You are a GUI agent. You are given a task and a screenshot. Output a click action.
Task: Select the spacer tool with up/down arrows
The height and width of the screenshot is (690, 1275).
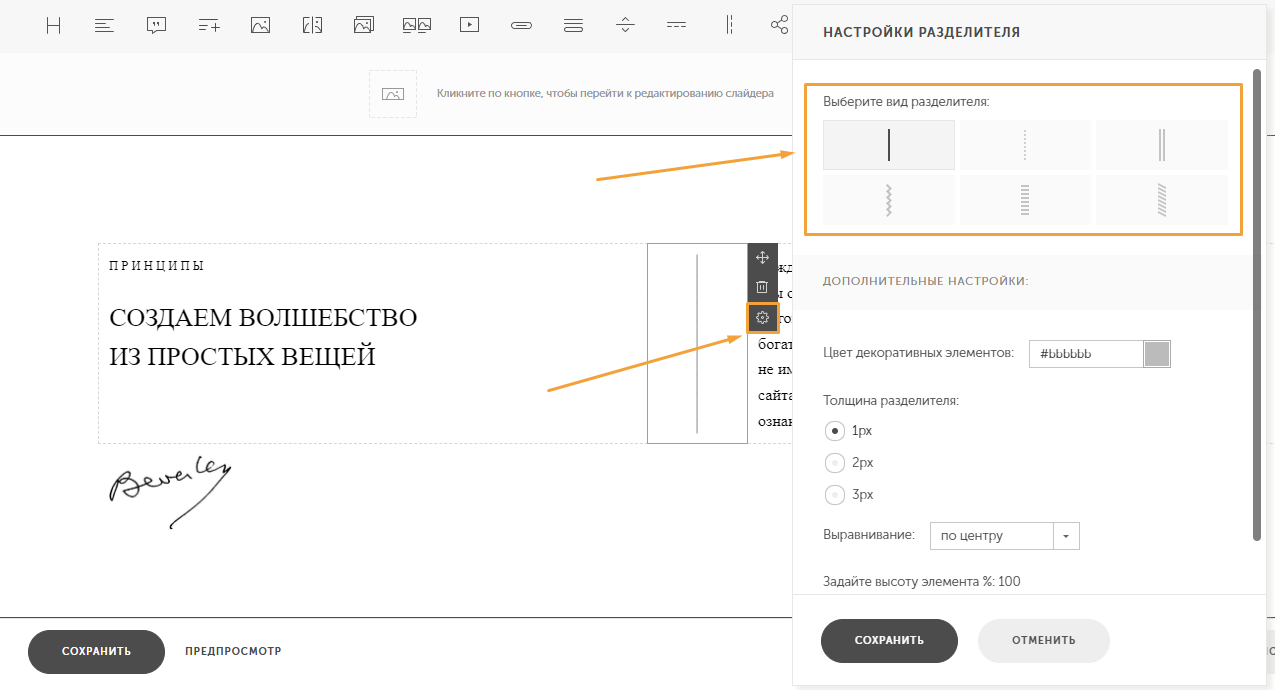point(625,26)
